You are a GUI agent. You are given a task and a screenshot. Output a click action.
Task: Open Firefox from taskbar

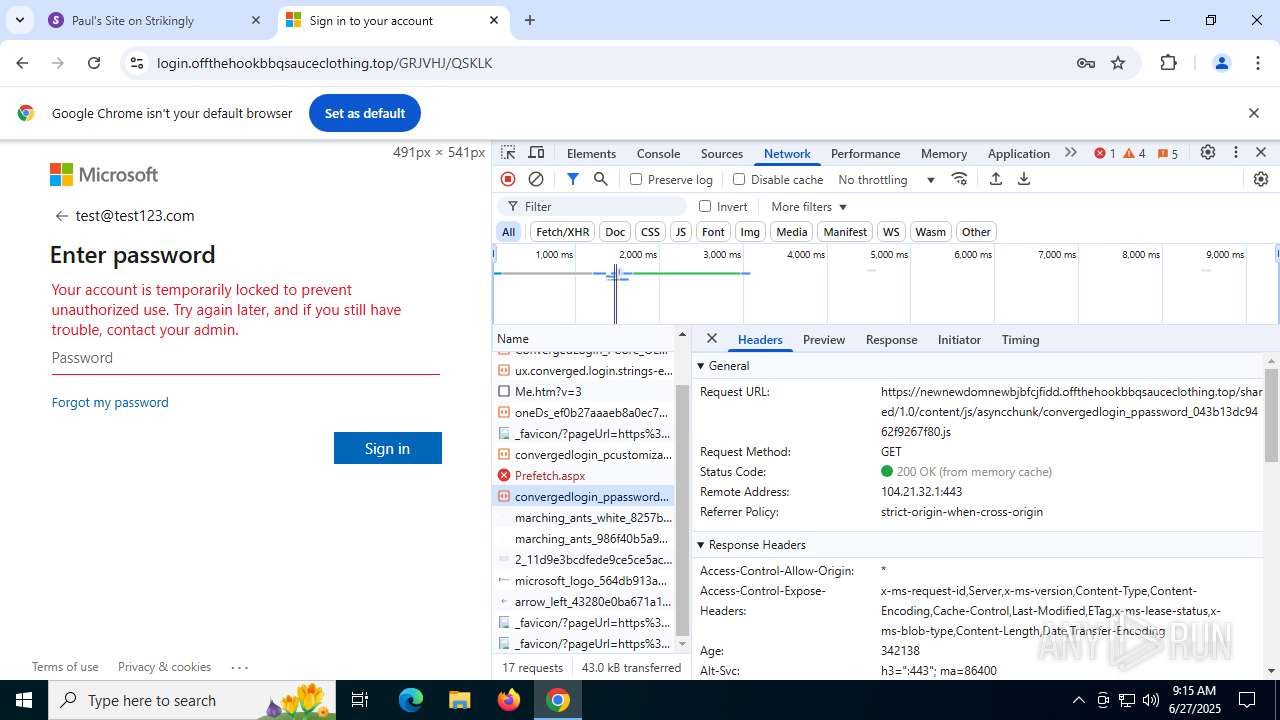(509, 700)
